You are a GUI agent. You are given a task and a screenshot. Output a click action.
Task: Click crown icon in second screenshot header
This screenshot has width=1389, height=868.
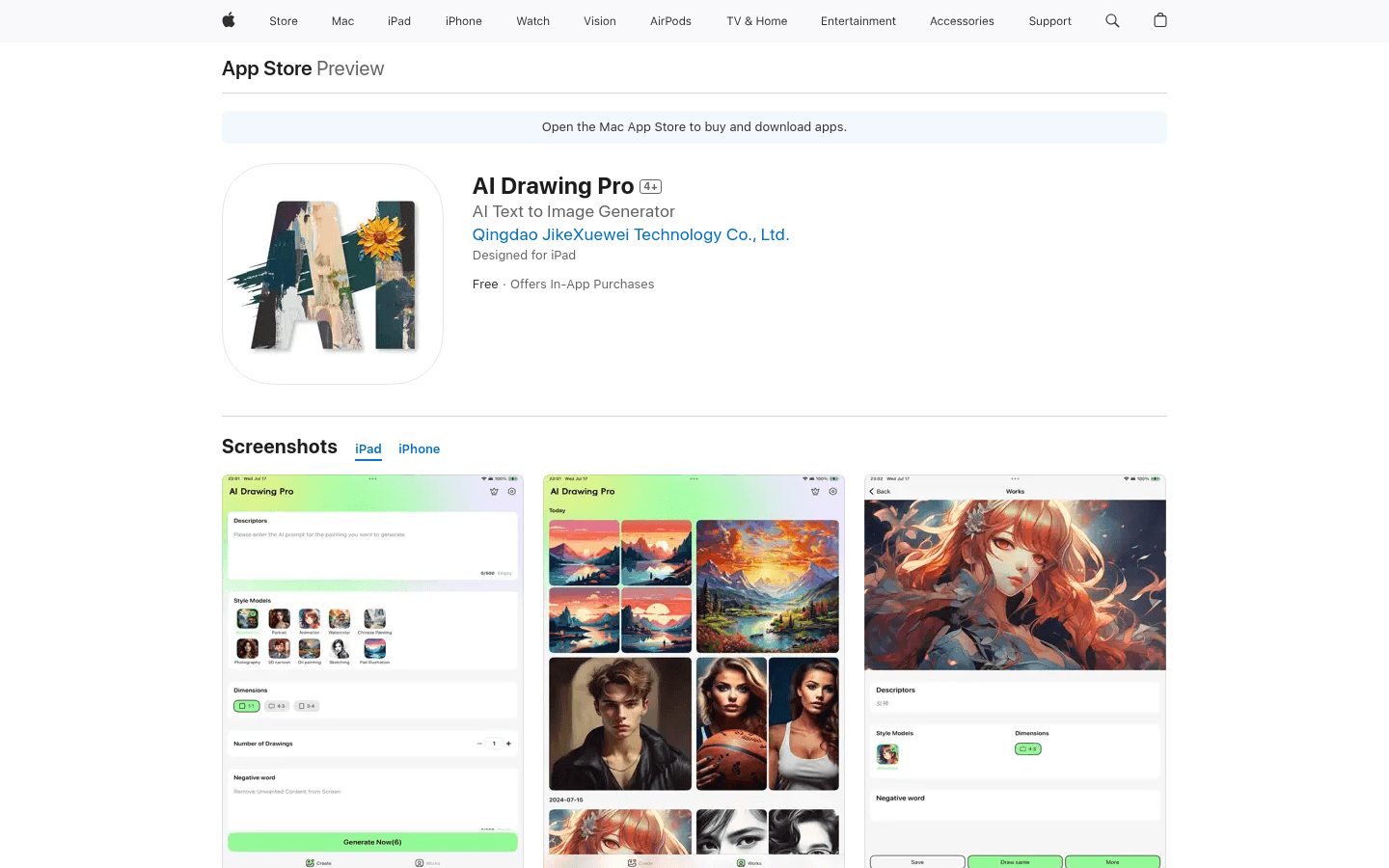click(815, 492)
